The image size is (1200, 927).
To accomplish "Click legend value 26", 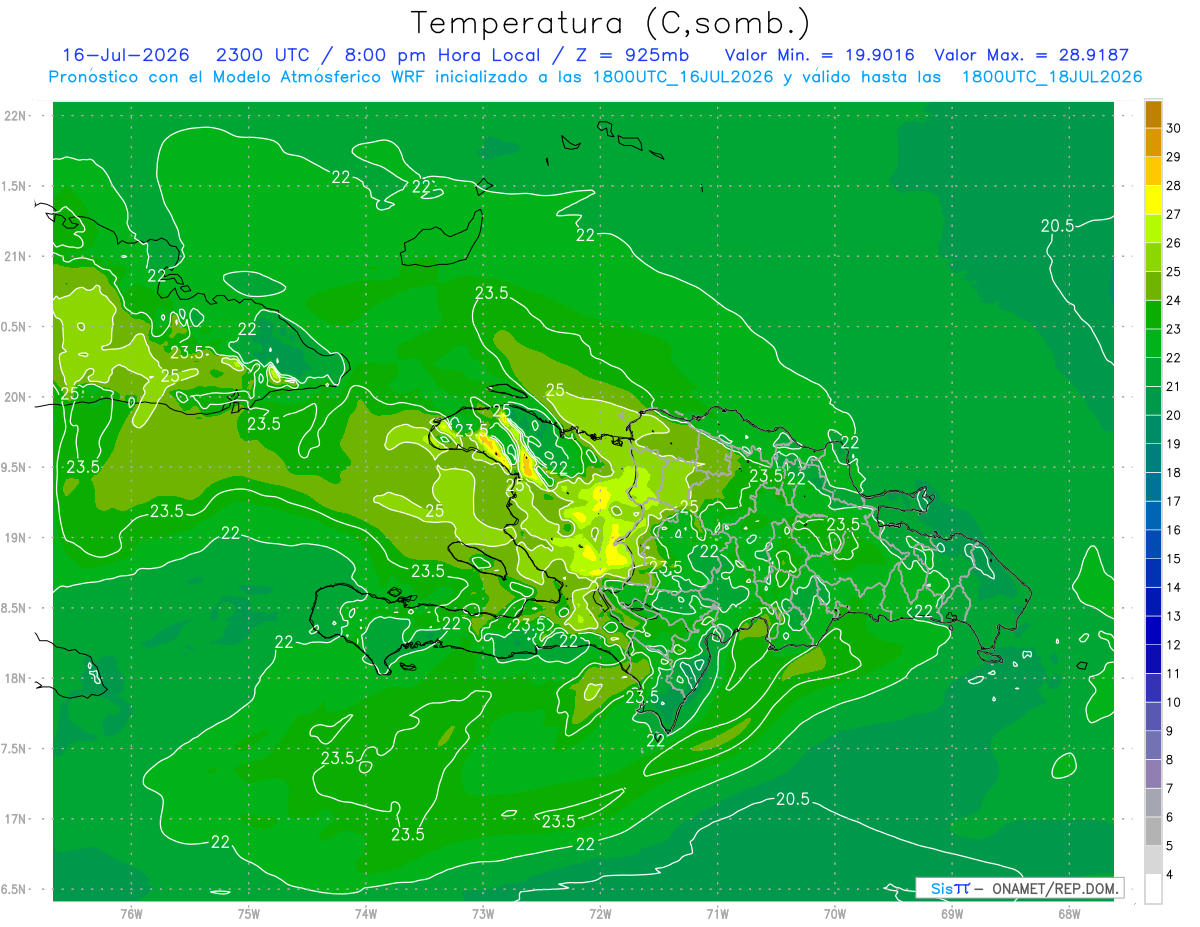I will tap(1173, 243).
